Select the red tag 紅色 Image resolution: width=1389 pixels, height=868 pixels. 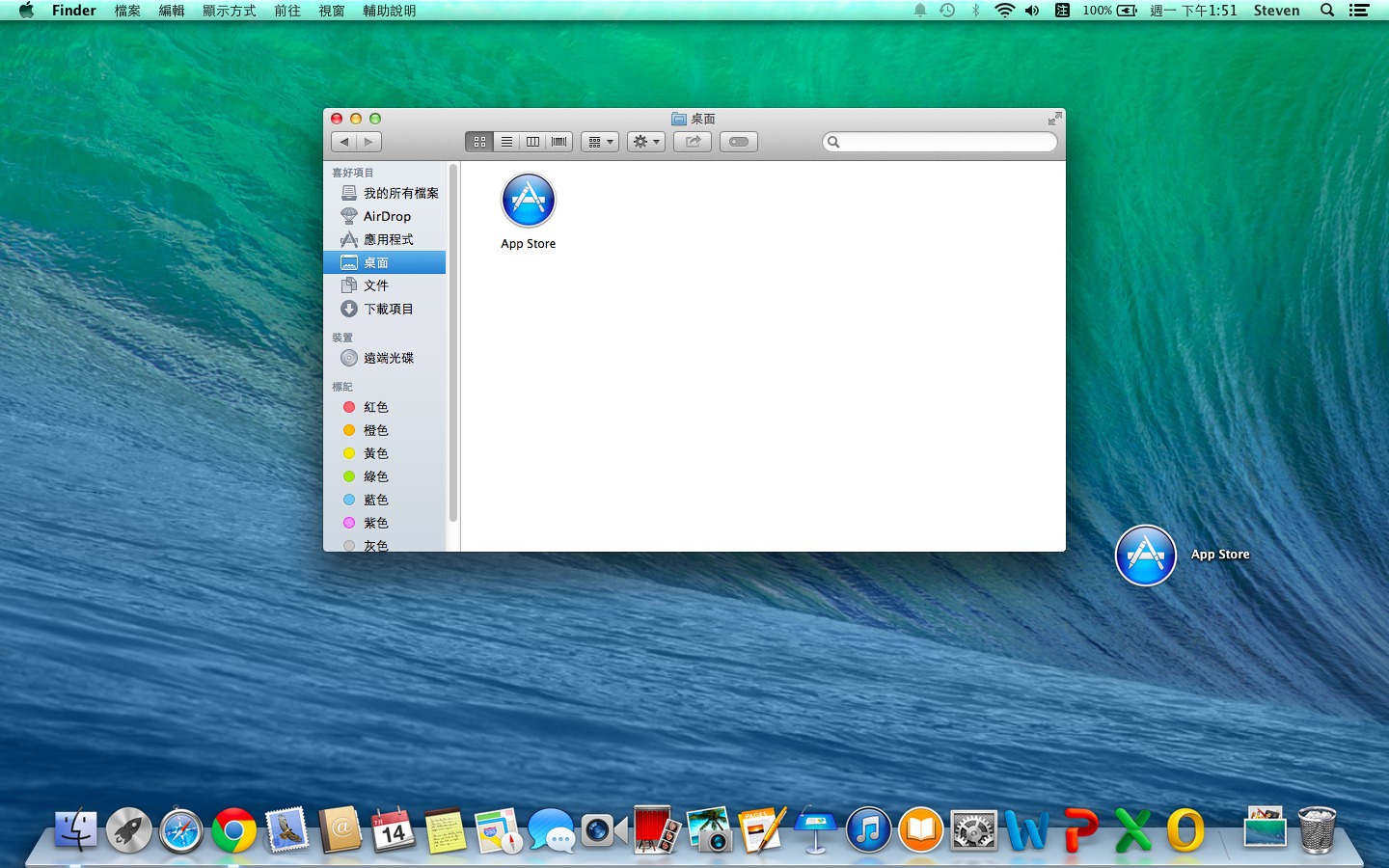[385, 407]
